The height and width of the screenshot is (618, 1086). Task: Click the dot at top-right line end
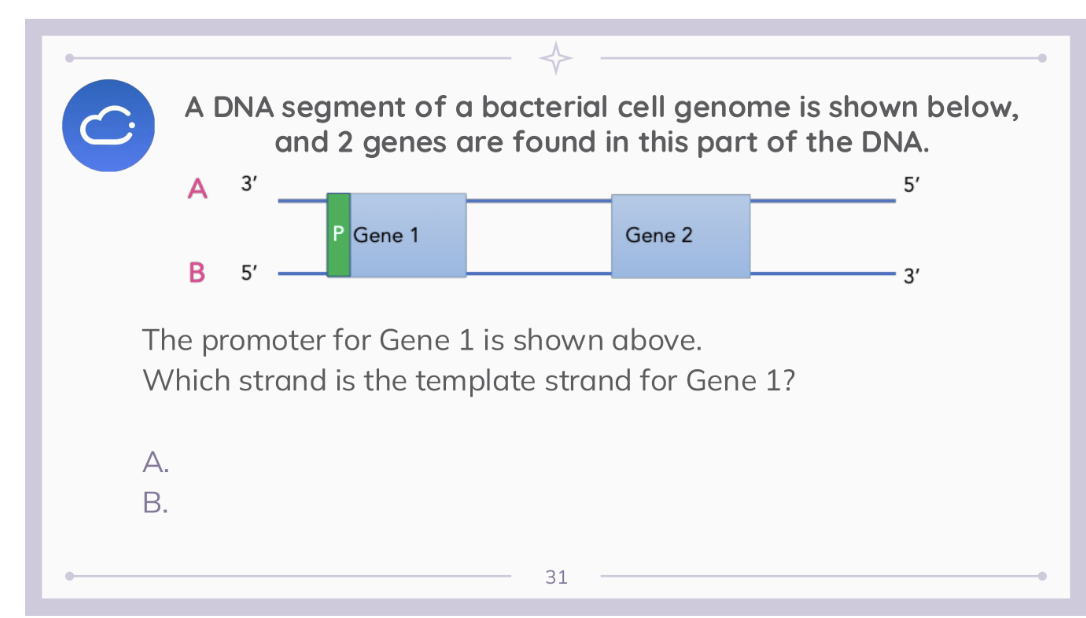(x=1041, y=58)
